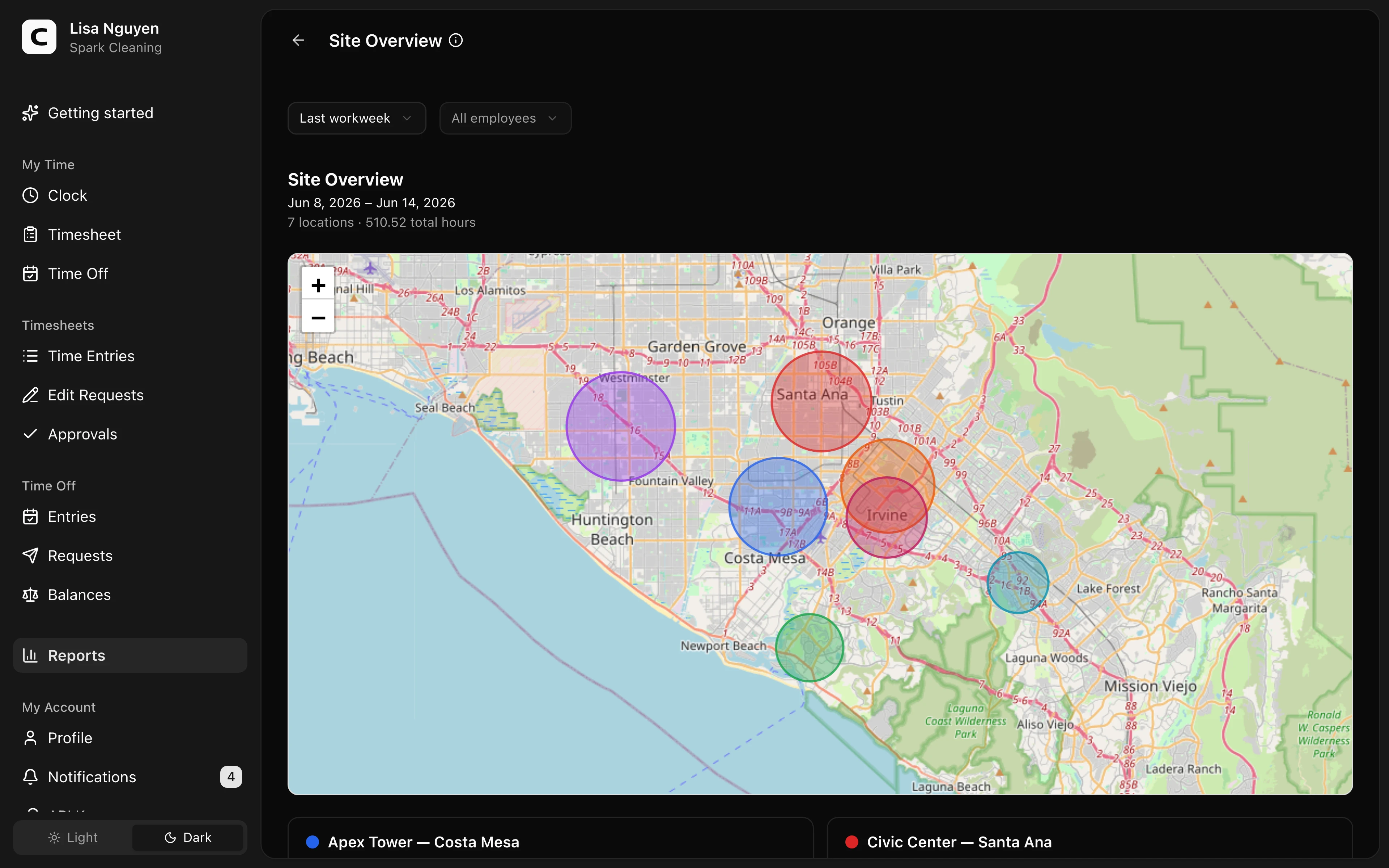Click the back arrow beside Site Overview
This screenshot has width=1389, height=868.
[298, 40]
